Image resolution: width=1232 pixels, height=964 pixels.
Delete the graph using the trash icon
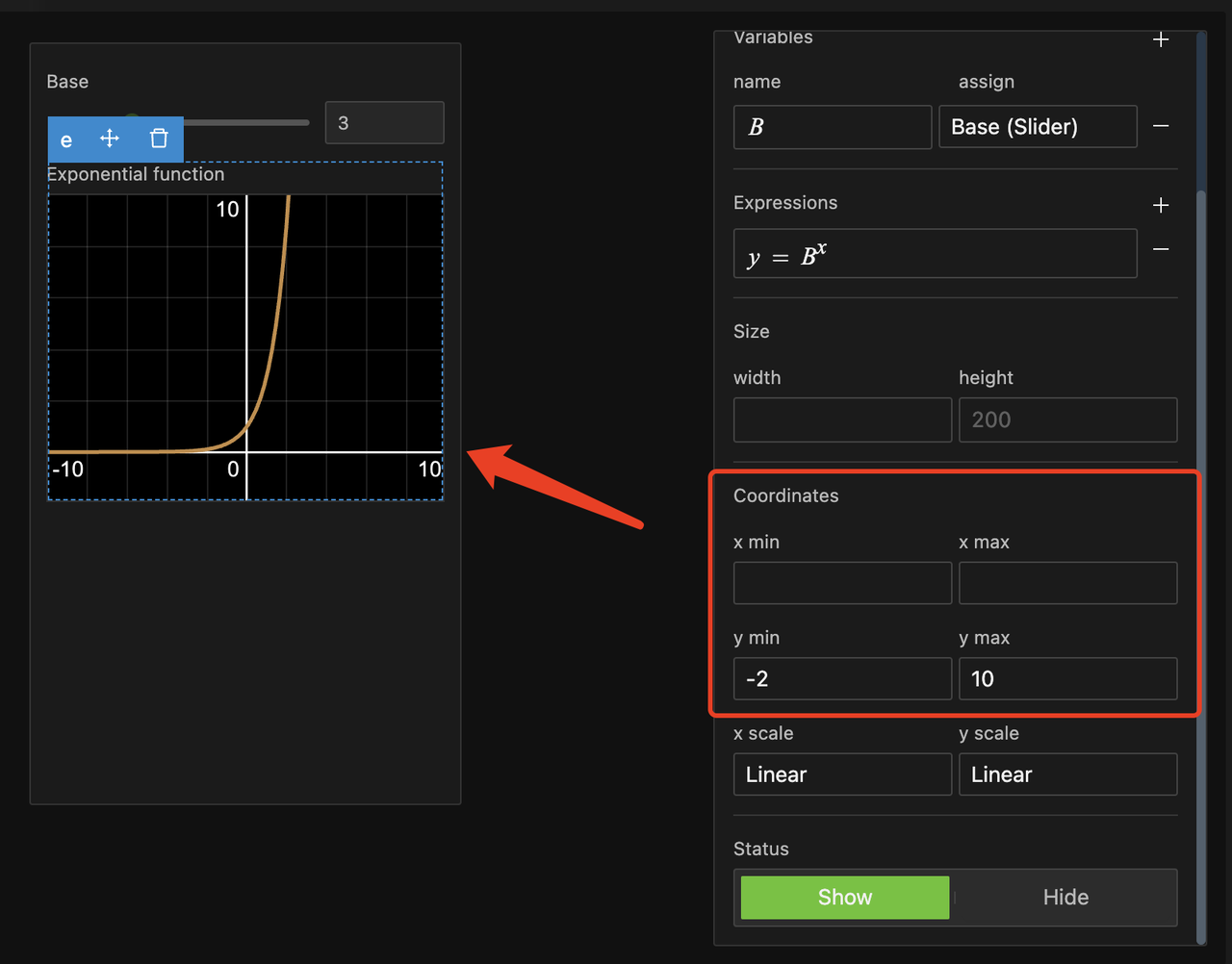159,139
